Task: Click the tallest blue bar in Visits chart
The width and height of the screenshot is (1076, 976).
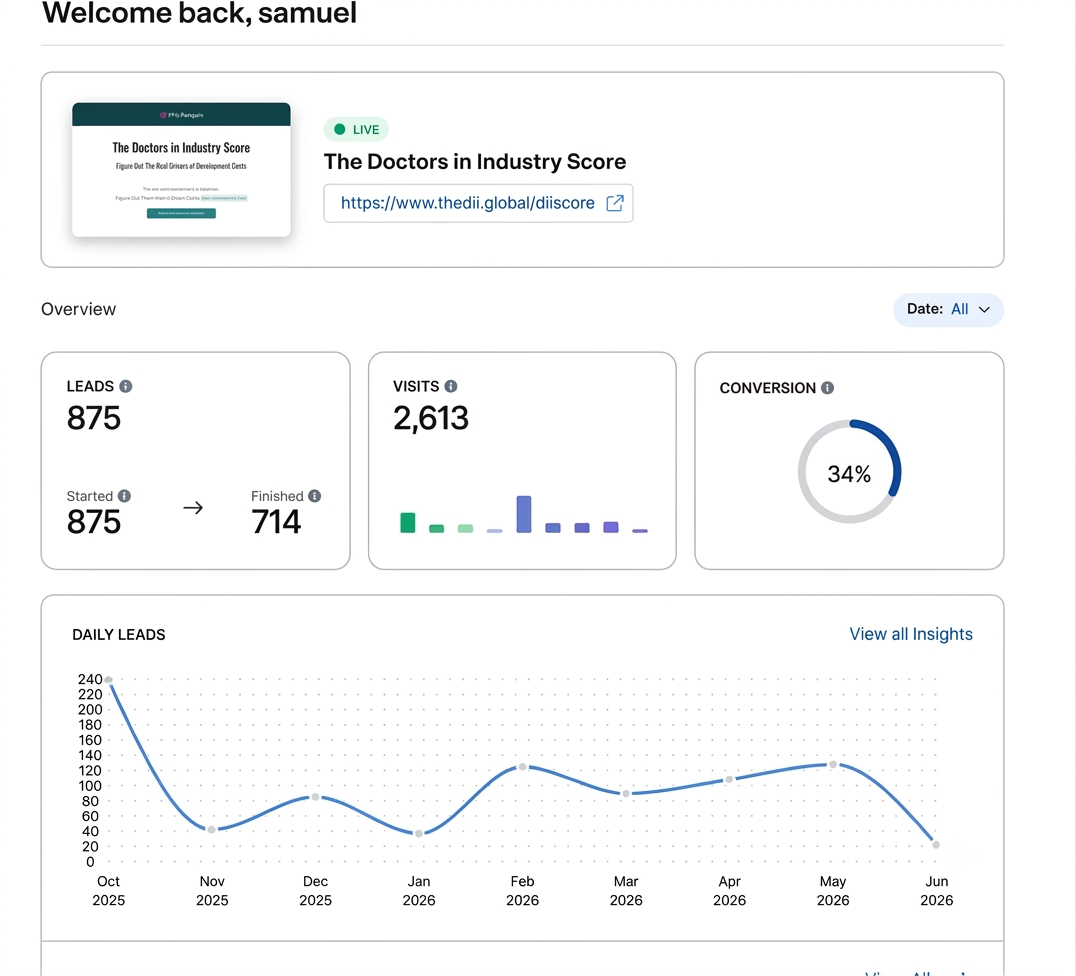Action: click(524, 514)
